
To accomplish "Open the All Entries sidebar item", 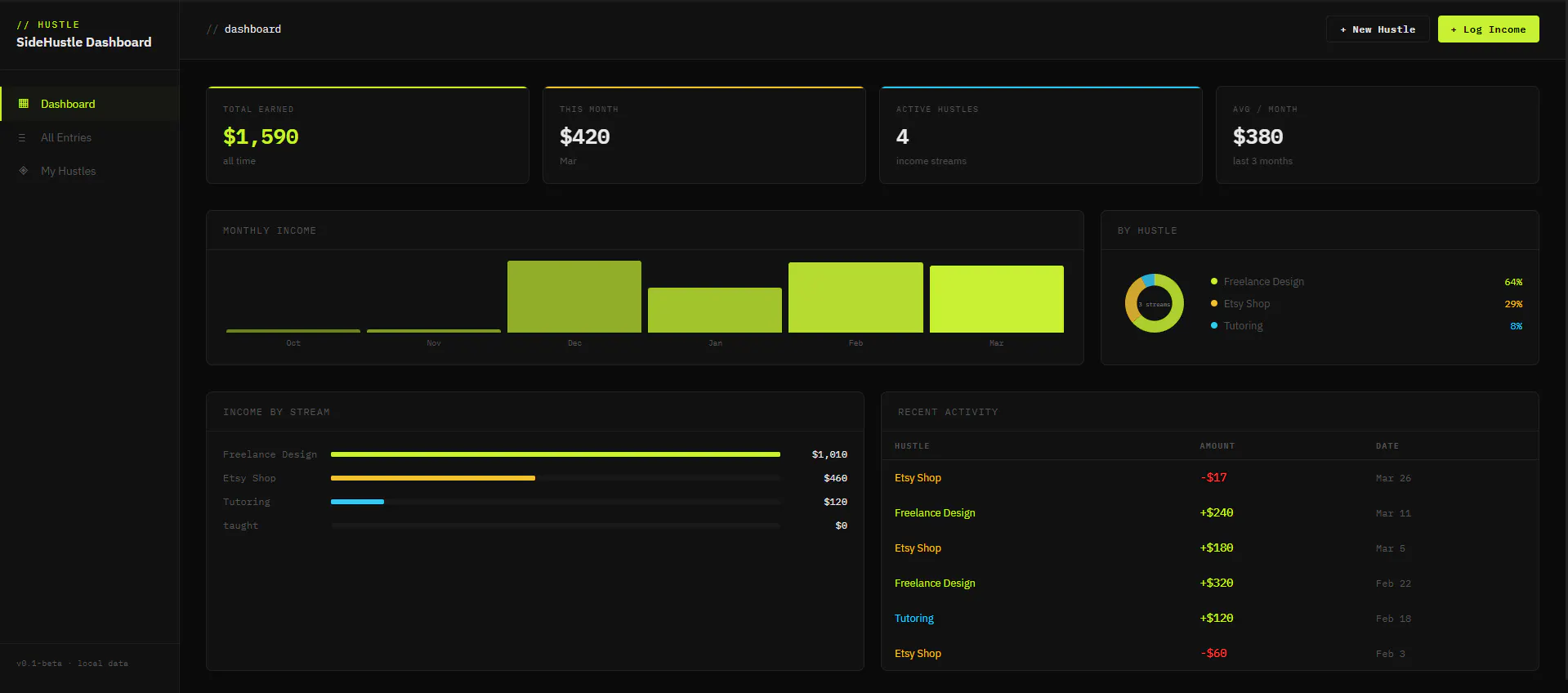I will pos(89,137).
